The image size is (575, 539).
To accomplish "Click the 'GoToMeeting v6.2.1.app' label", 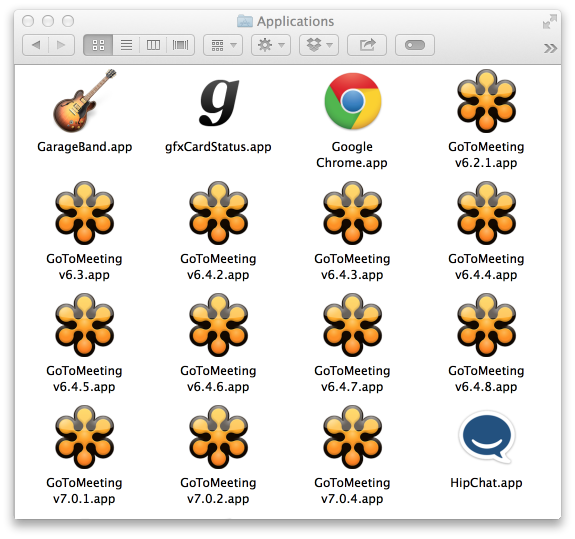I will pyautogui.click(x=486, y=154).
